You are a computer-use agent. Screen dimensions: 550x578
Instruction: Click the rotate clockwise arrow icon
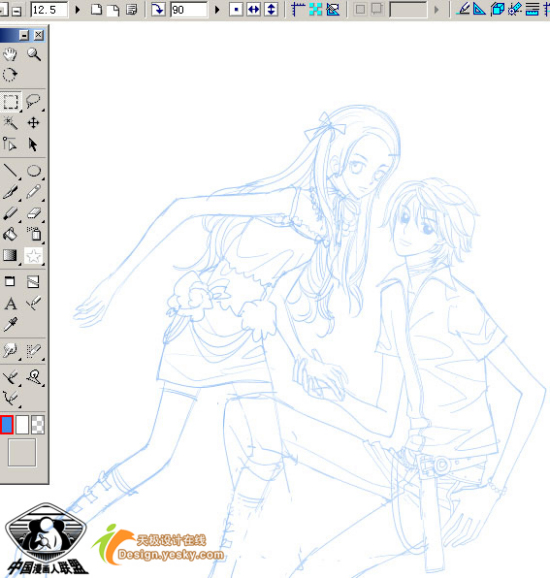(158, 10)
